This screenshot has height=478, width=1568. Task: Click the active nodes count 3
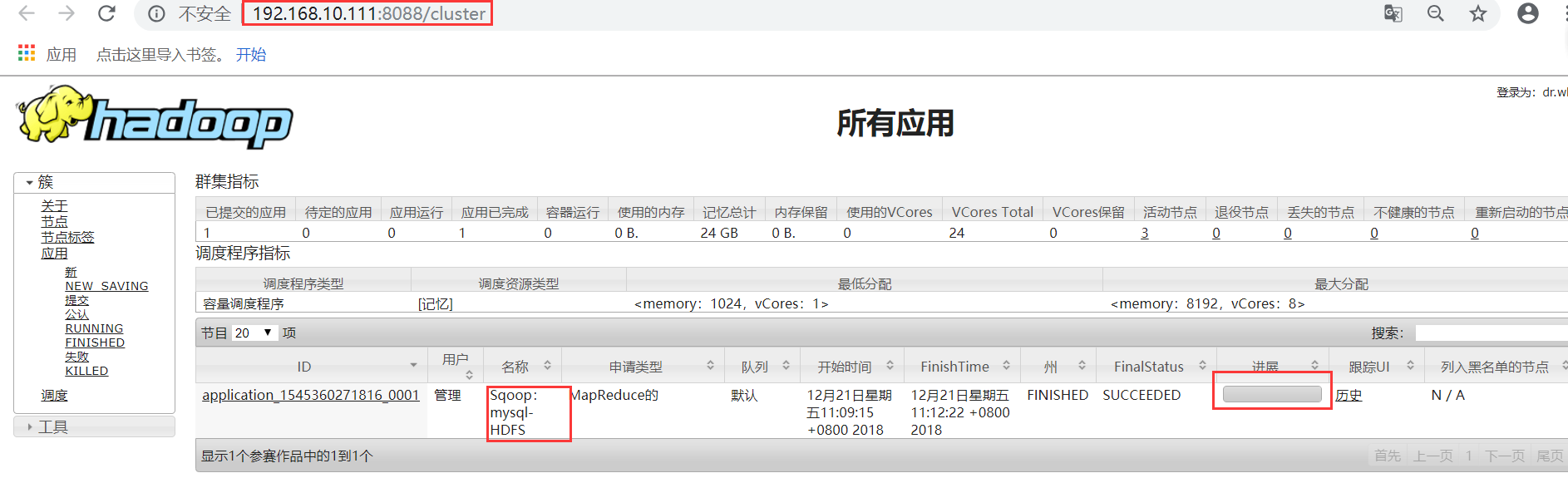pos(1145,233)
